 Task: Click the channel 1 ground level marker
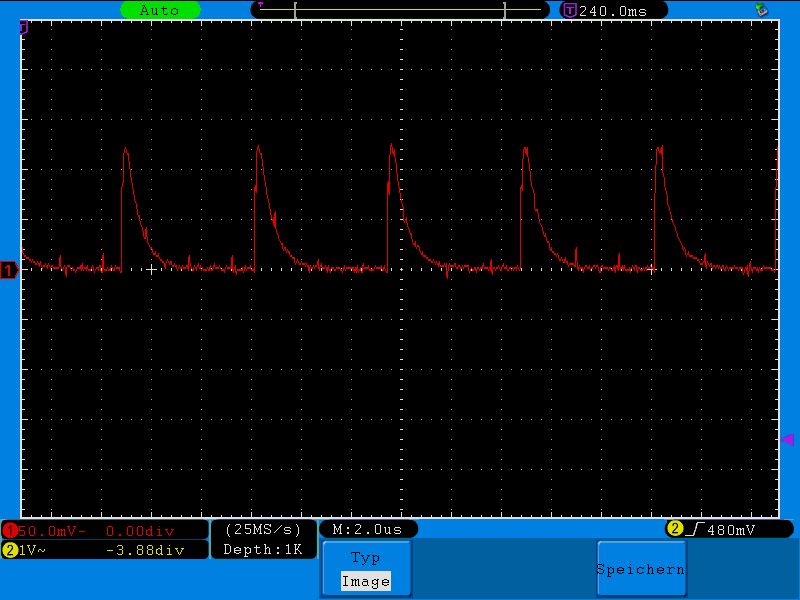tap(9, 270)
